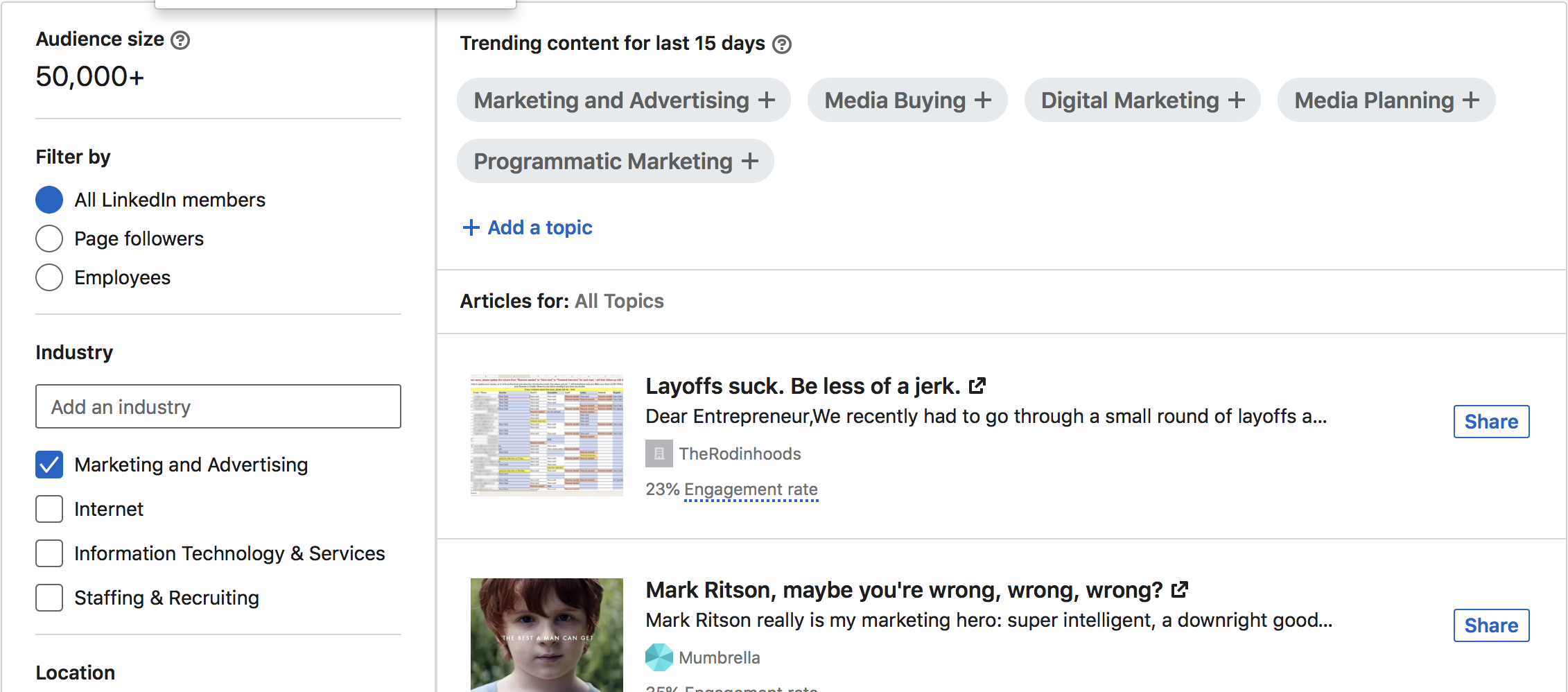Click the Mumbrella publisher logo
Viewport: 1568px width, 692px height.
[x=659, y=657]
